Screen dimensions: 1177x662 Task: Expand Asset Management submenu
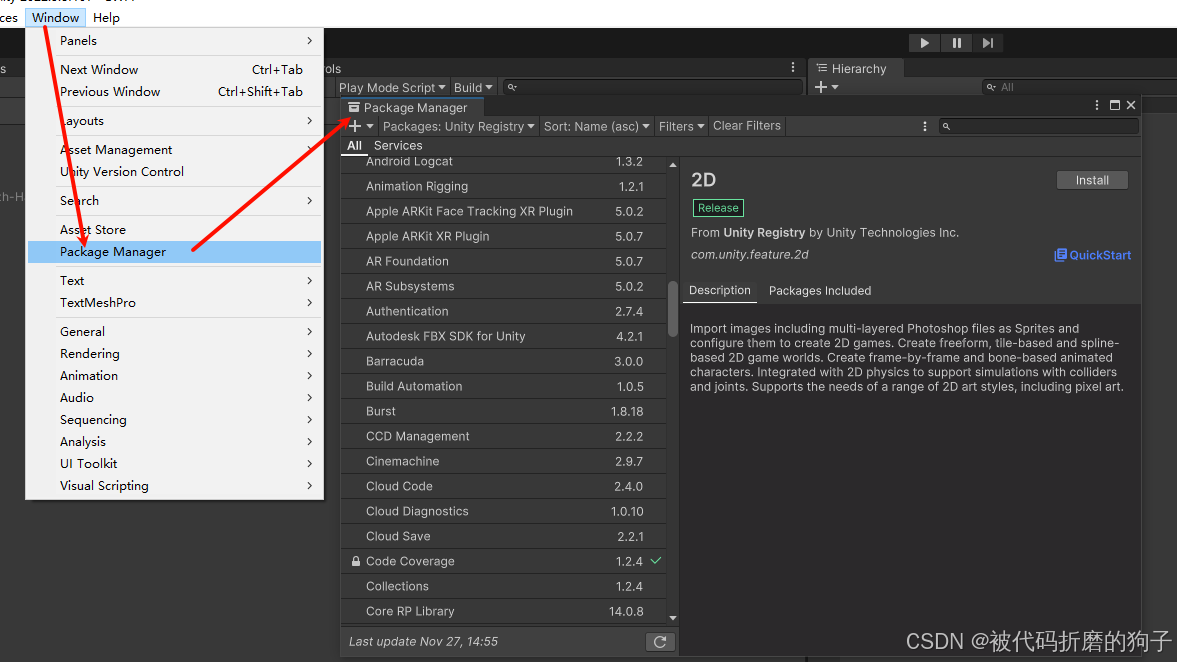pos(174,150)
